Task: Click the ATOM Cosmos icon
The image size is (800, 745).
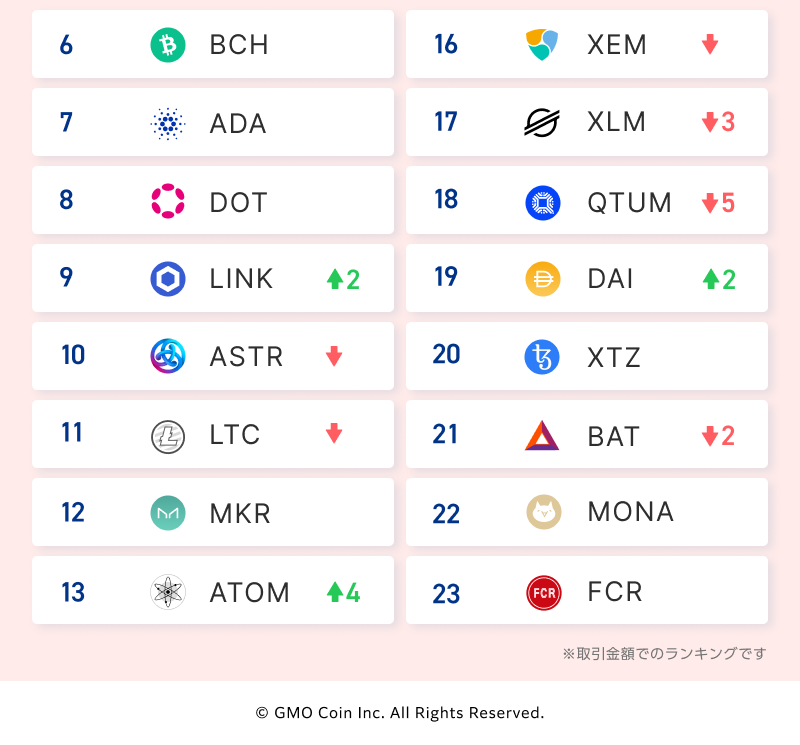Action: tap(168, 592)
